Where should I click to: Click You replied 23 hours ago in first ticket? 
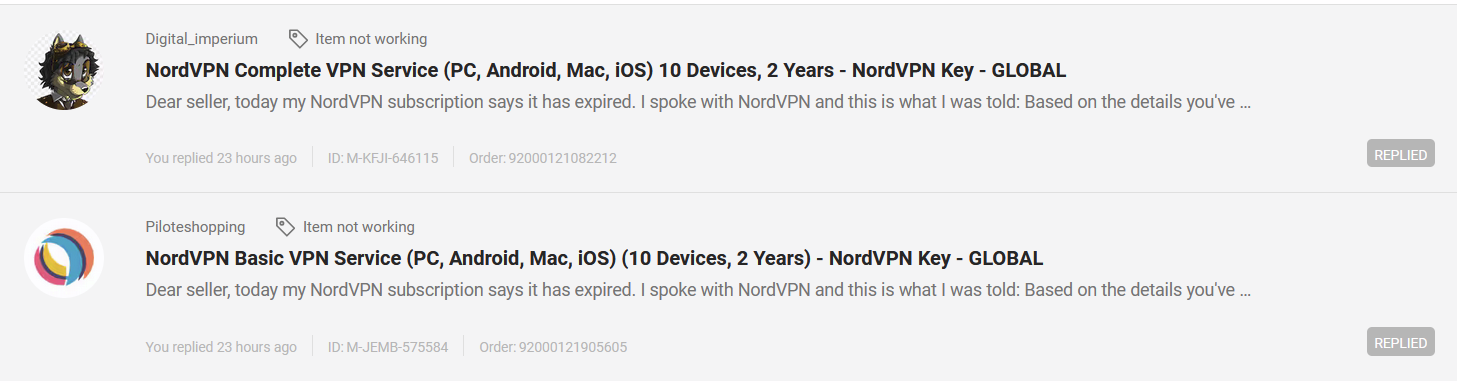(221, 158)
